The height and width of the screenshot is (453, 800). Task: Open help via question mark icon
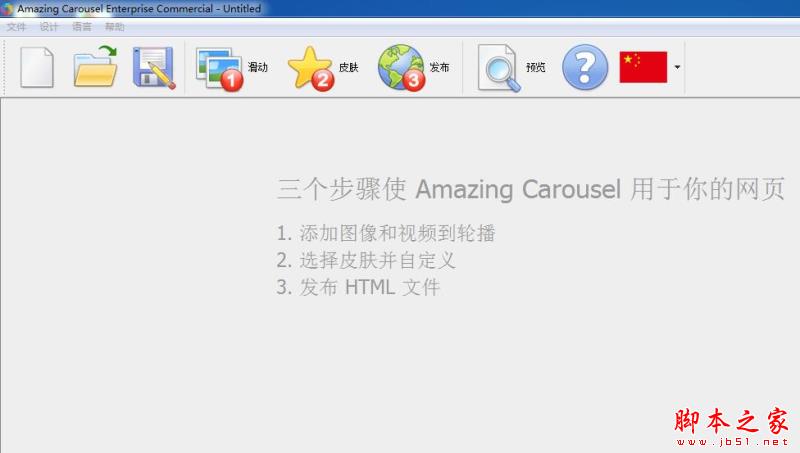tap(585, 67)
